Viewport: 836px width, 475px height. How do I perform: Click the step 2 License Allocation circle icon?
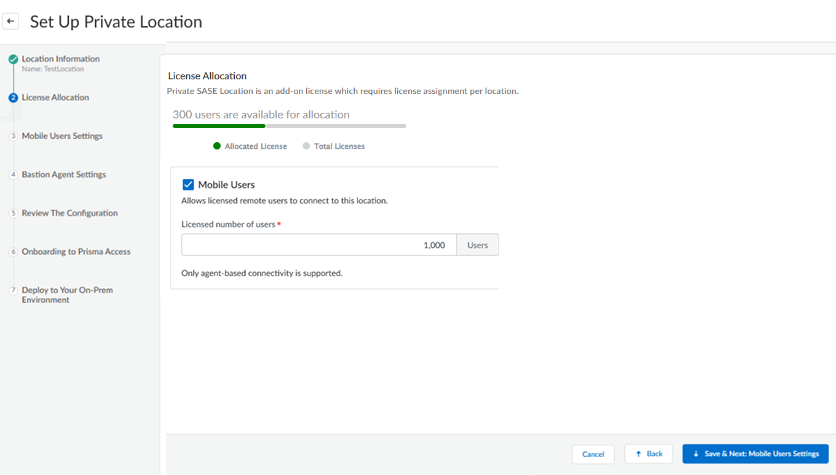tap(13, 98)
